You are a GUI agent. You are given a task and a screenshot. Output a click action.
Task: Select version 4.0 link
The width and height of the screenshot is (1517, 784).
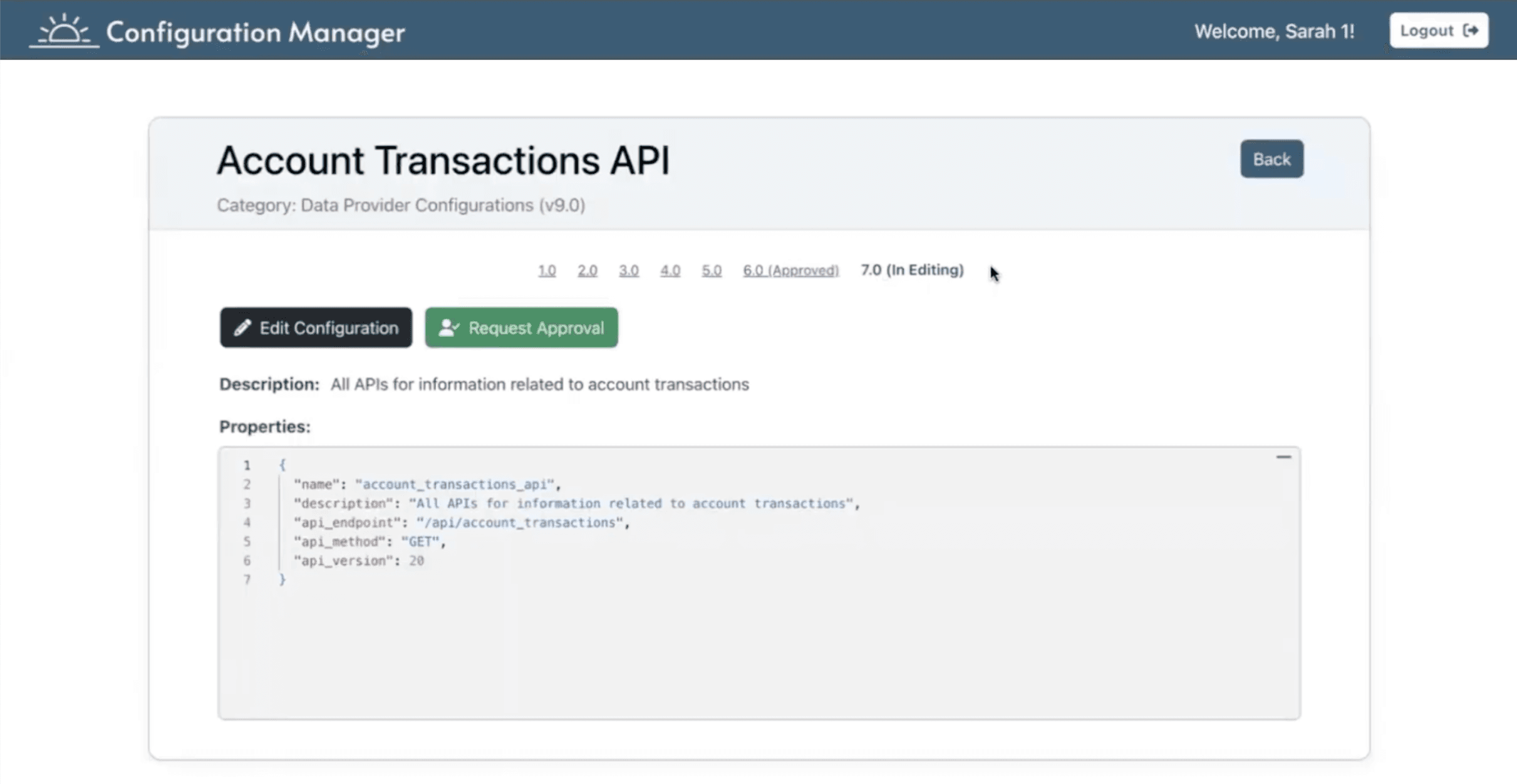pyautogui.click(x=670, y=270)
